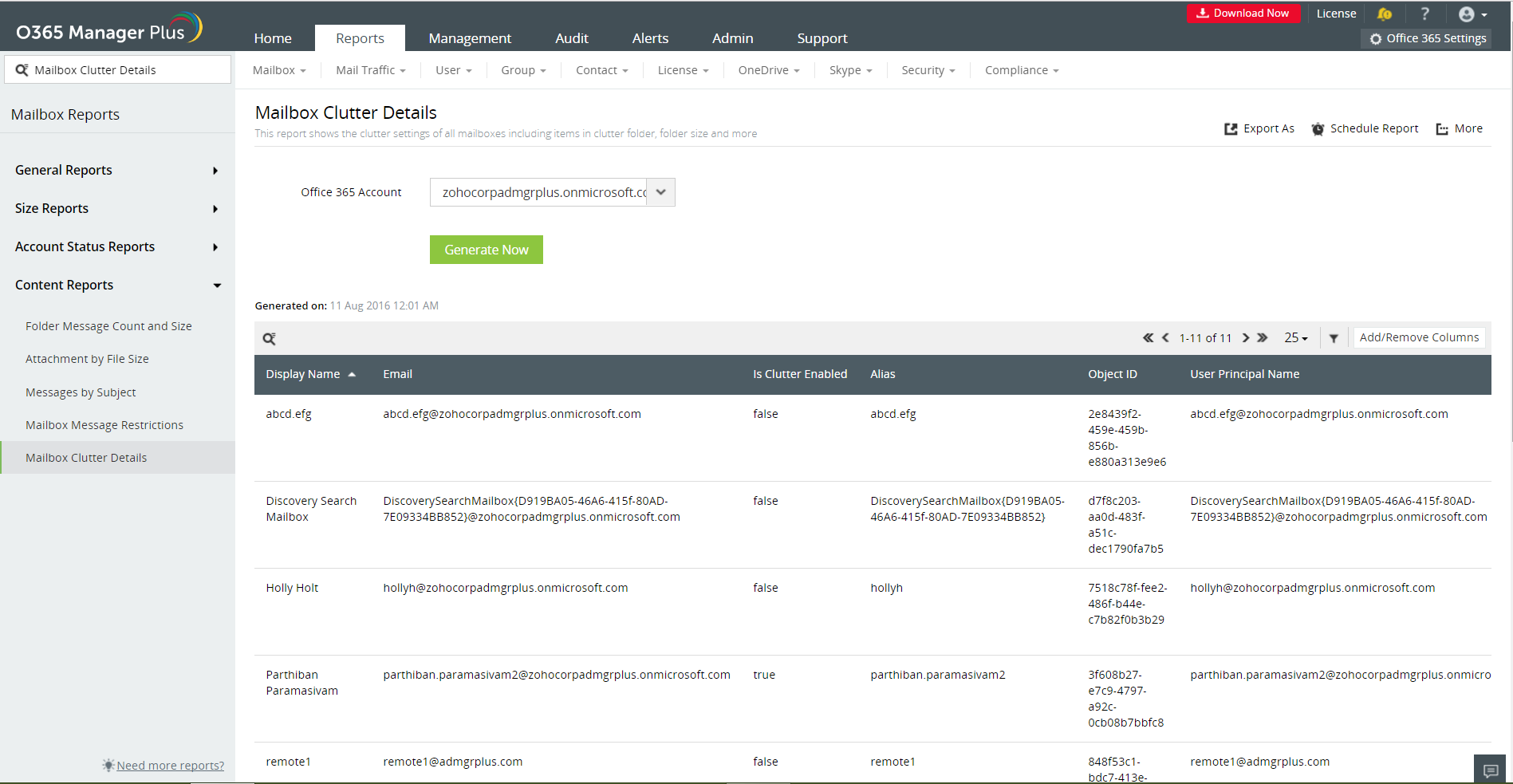Open the Skype reports dropdown

[851, 70]
